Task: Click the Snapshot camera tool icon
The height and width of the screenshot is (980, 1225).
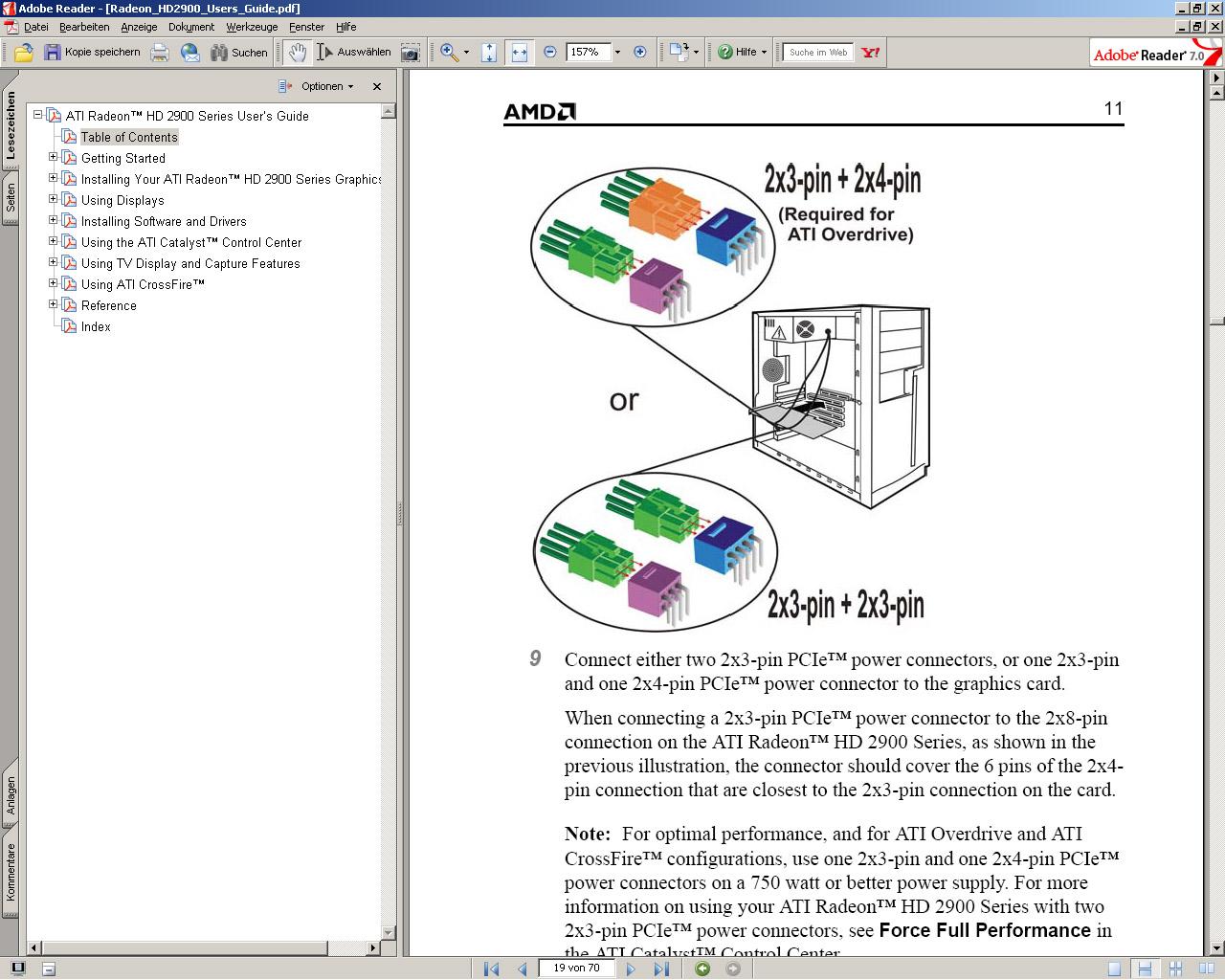Action: tap(410, 53)
